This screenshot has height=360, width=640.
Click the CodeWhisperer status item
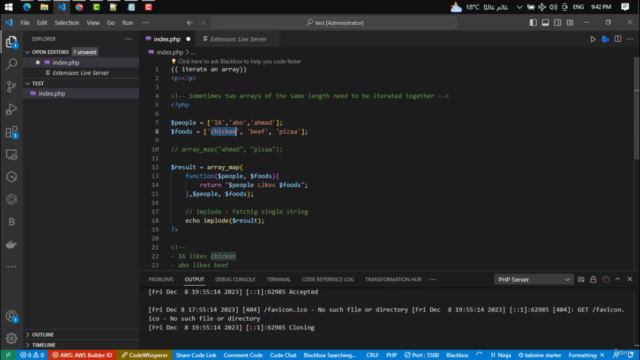pos(144,355)
